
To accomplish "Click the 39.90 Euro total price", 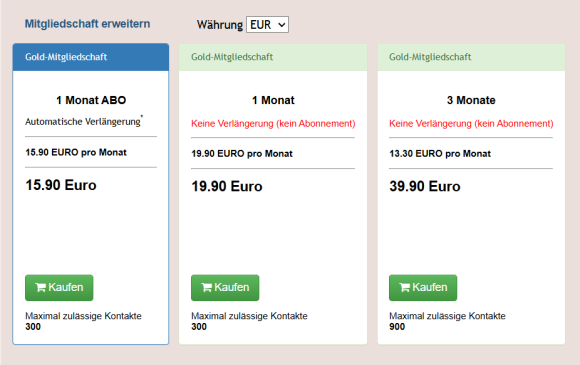I will point(425,186).
